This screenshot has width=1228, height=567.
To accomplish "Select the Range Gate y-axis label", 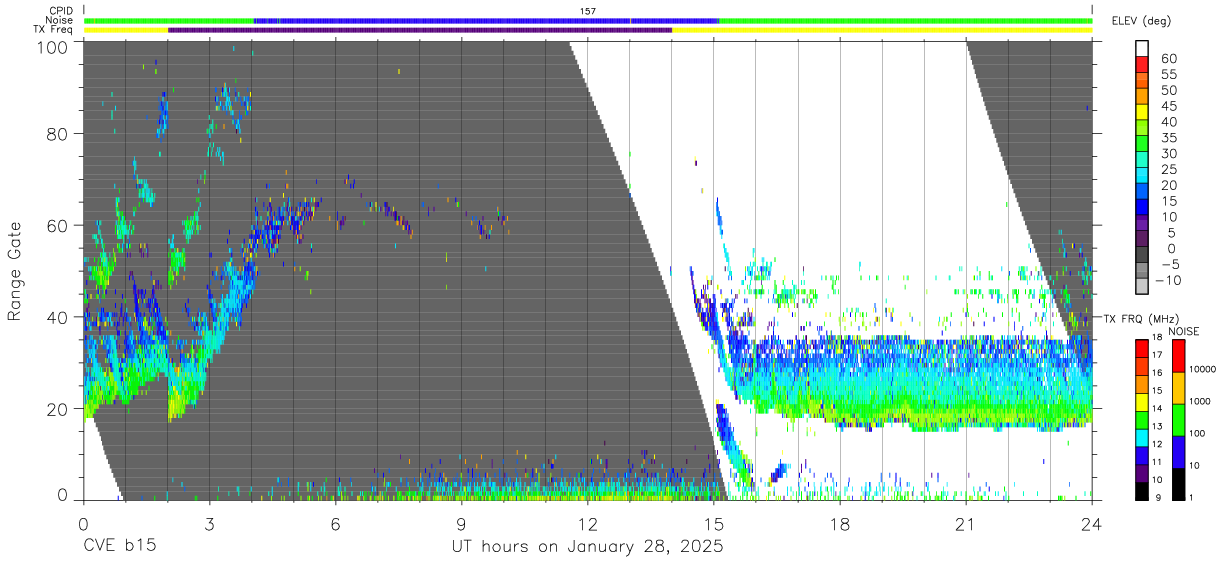I will (x=15, y=270).
